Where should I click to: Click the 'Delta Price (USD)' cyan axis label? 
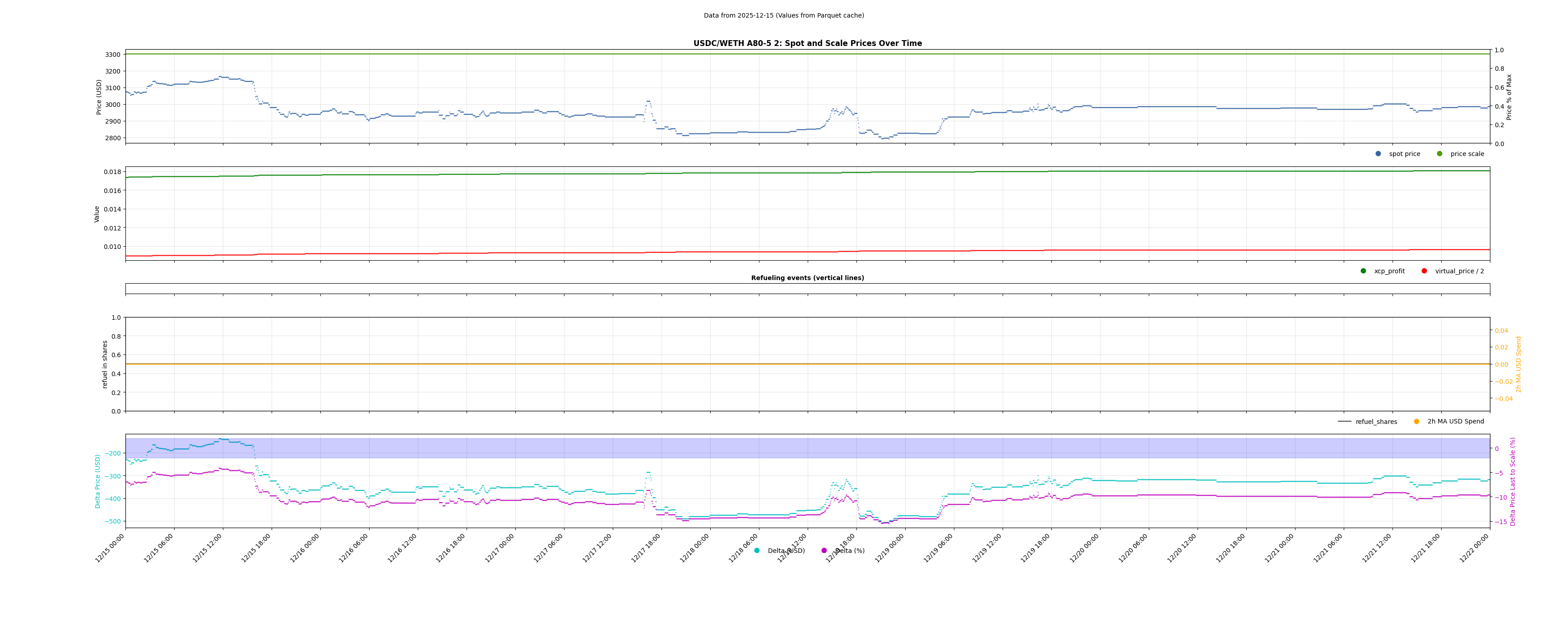click(x=97, y=481)
